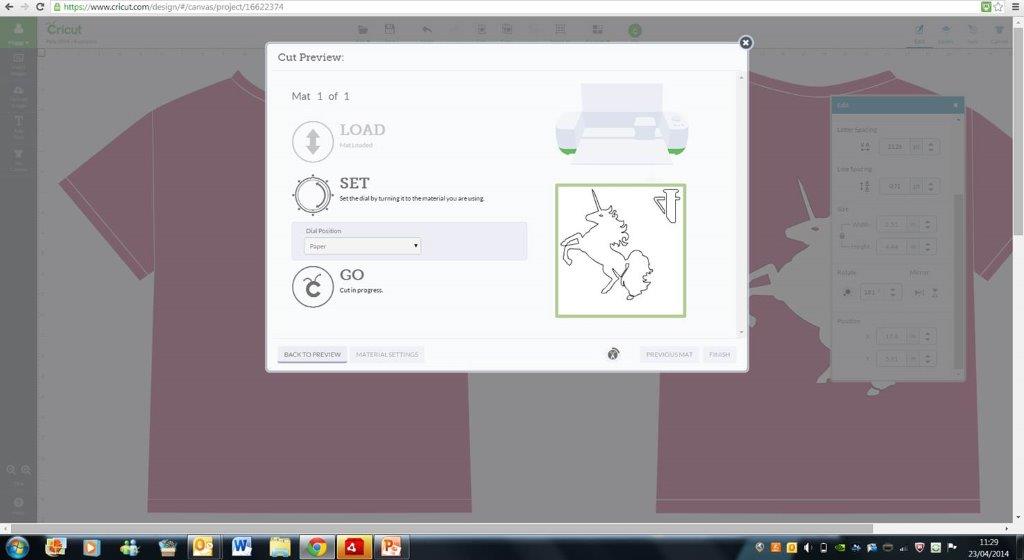
Task: Click the browser reload button
Action: (x=40, y=7)
